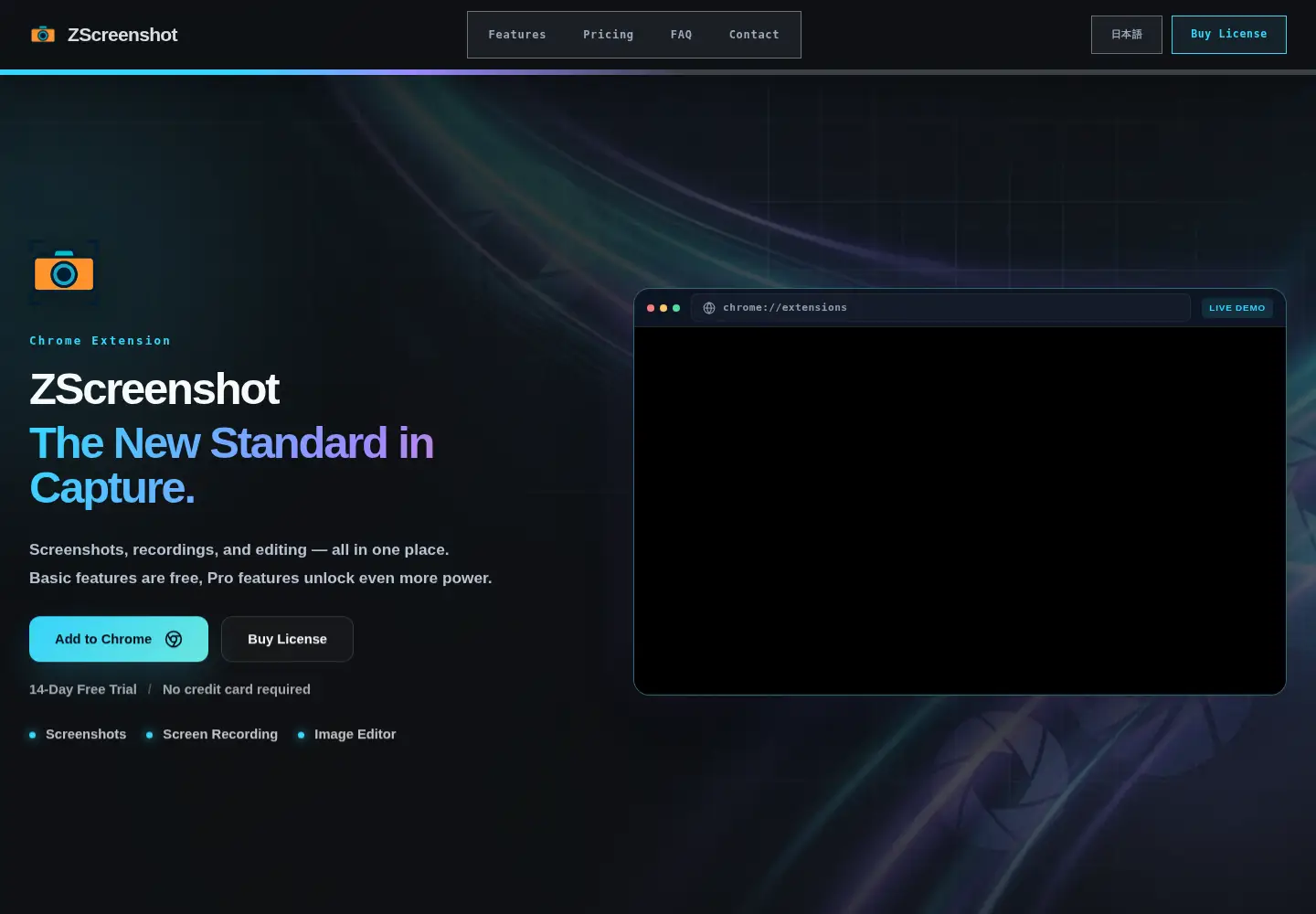Open the Contact nav link
The image size is (1316, 914).
[x=755, y=35]
